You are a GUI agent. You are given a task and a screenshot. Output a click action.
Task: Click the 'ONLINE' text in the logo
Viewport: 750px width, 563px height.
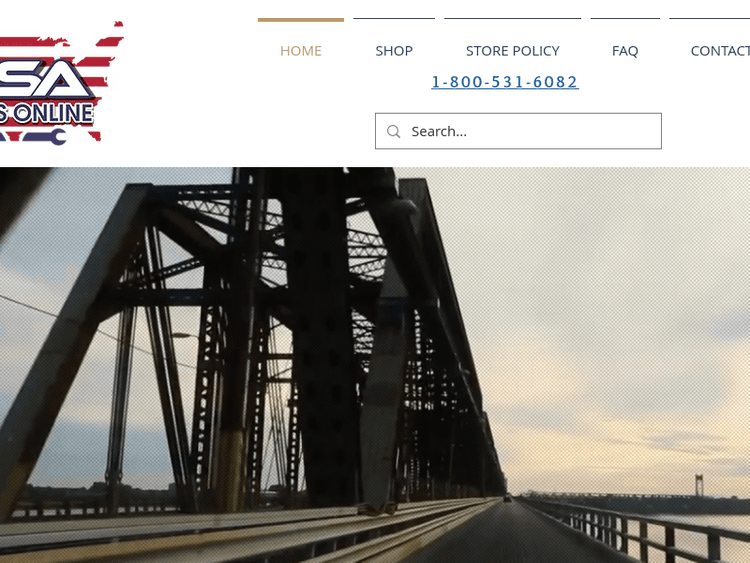pos(54,114)
